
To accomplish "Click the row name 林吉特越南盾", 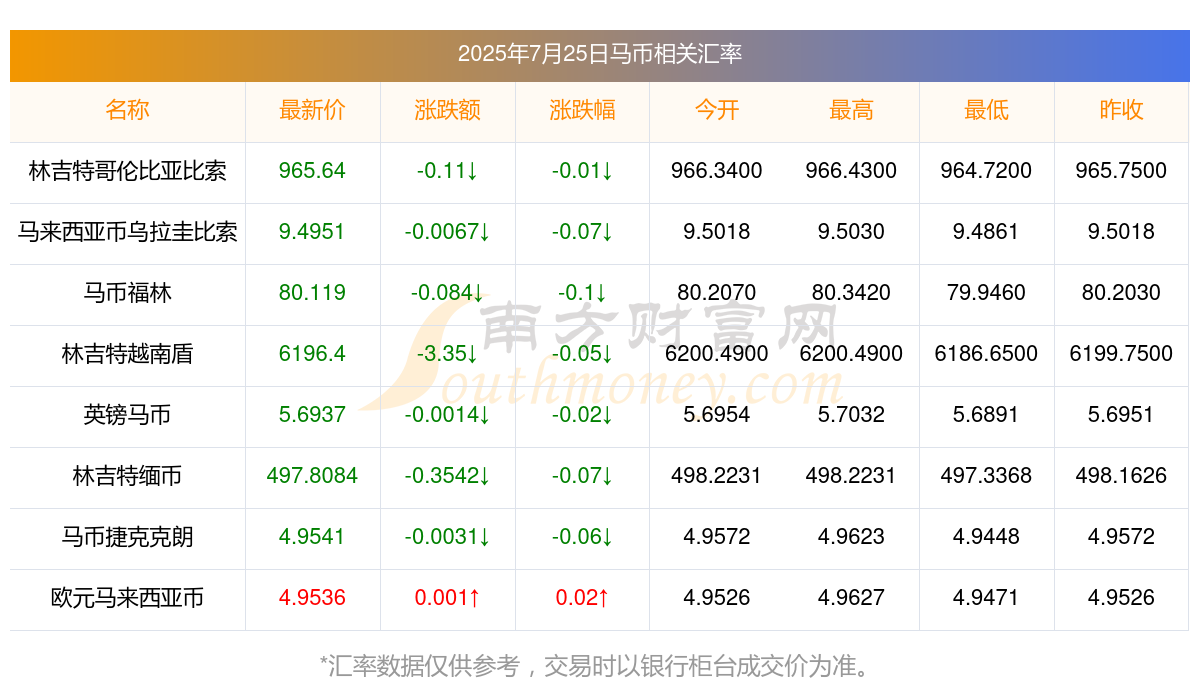I will [x=127, y=354].
